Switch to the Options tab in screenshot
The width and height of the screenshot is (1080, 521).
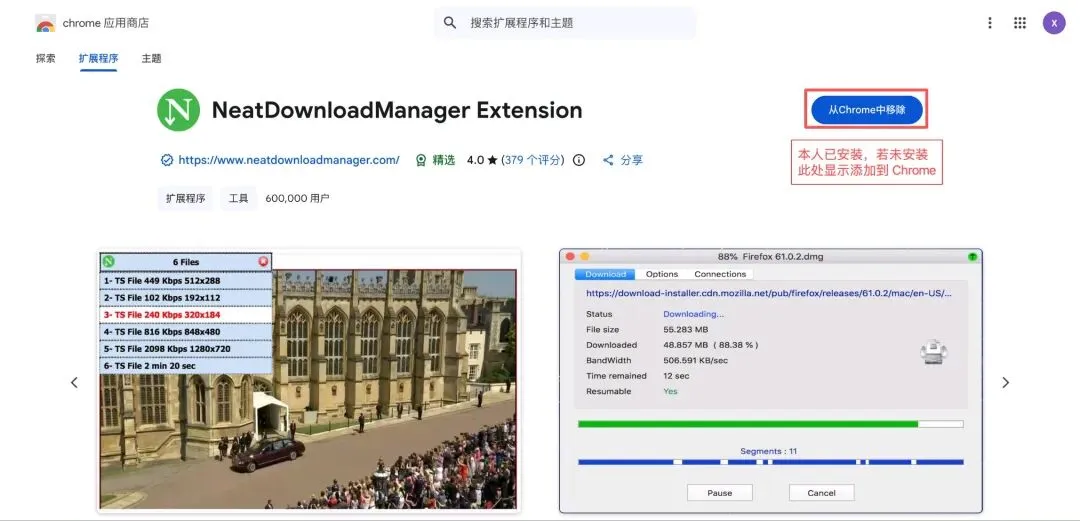[x=662, y=274]
